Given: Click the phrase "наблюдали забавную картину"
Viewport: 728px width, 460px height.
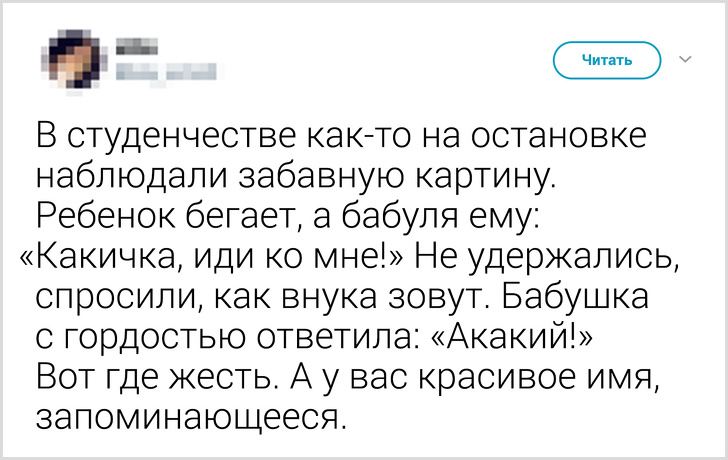Looking at the screenshot, I should [296, 177].
